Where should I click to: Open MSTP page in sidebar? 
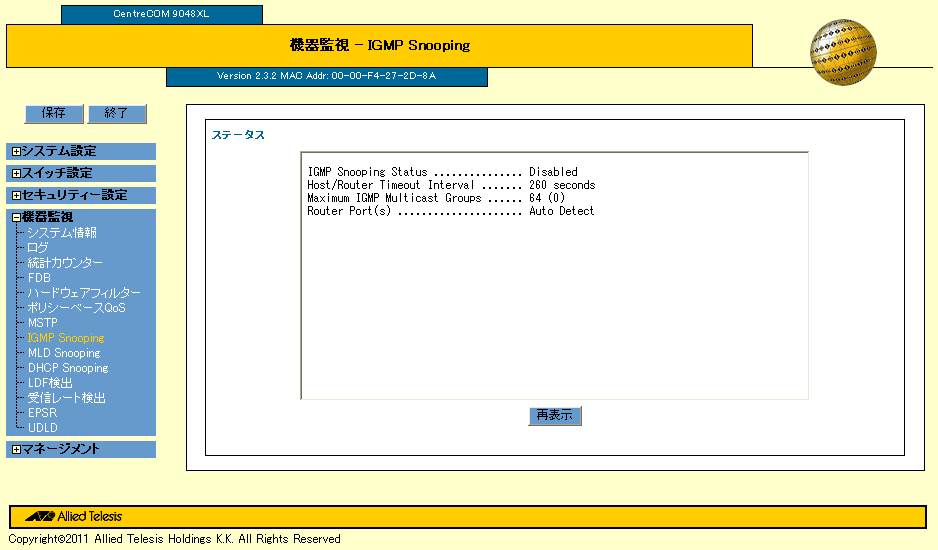click(x=42, y=323)
